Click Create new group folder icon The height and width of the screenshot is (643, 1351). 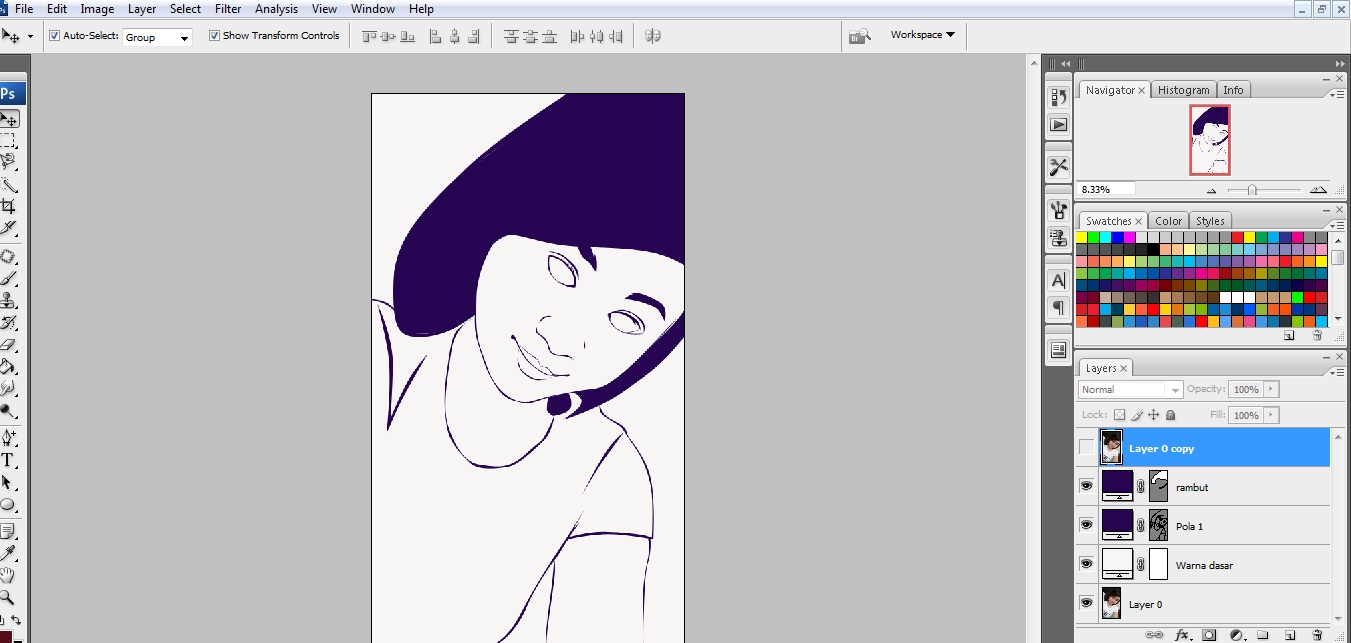point(1263,634)
